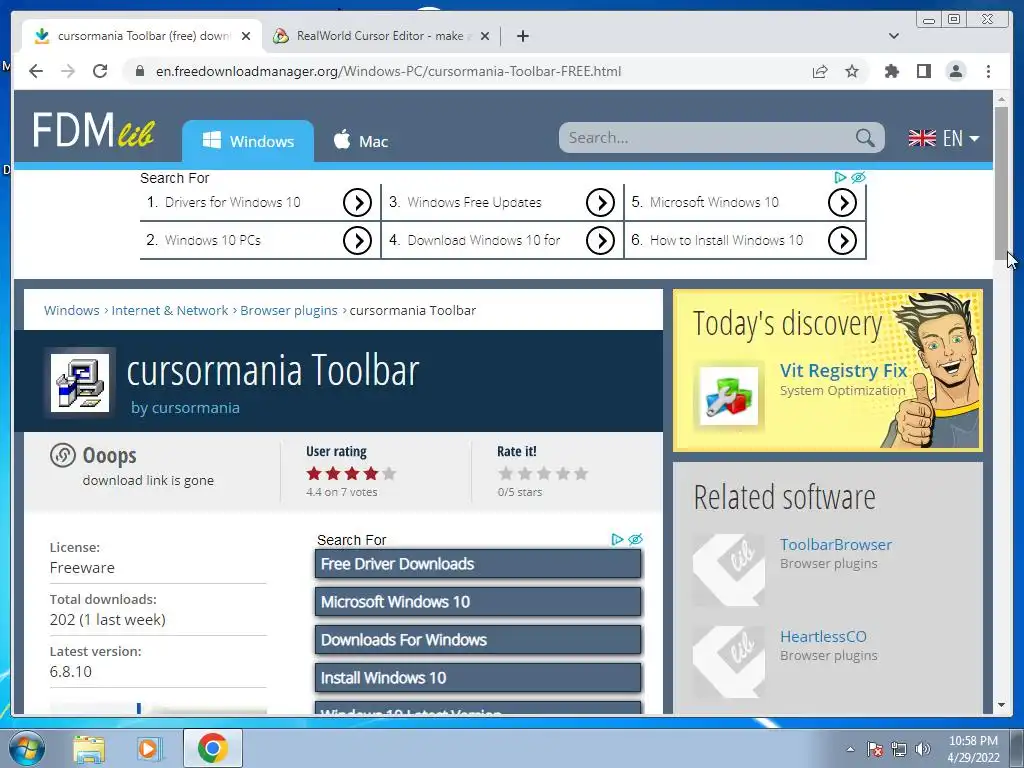1024x768 pixels.
Task: Open the Vit Registry Fix link
Action: pyautogui.click(x=844, y=370)
